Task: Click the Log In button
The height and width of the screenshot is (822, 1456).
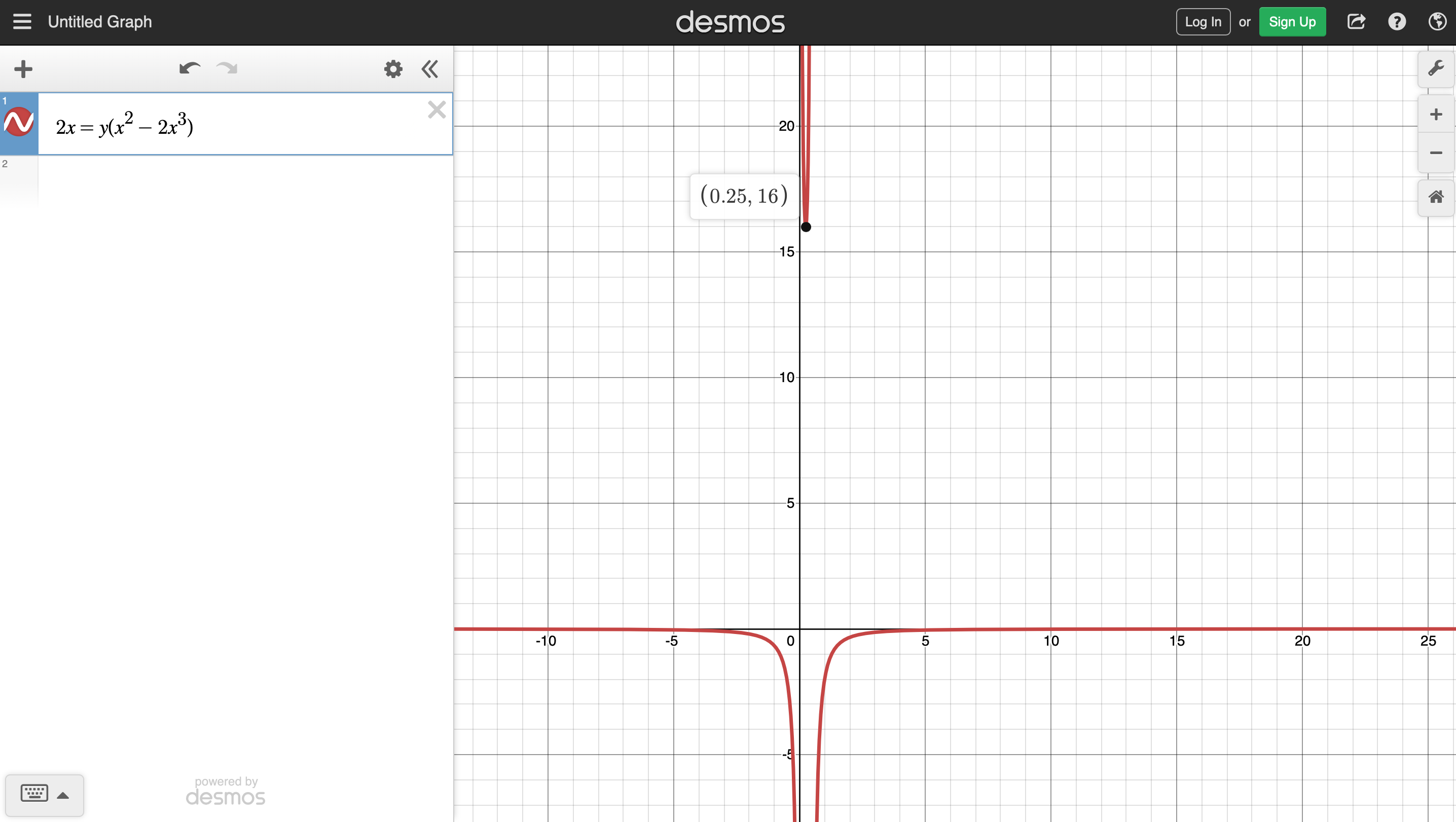Action: tap(1203, 22)
